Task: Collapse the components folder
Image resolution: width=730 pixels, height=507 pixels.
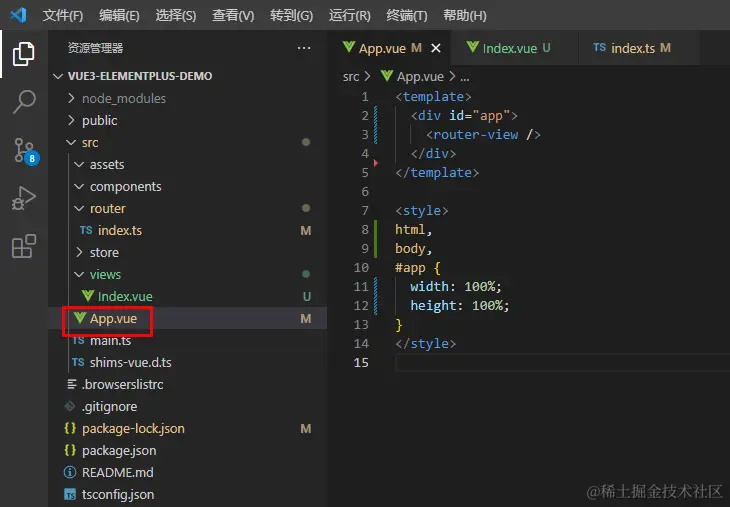Action: pos(79,186)
